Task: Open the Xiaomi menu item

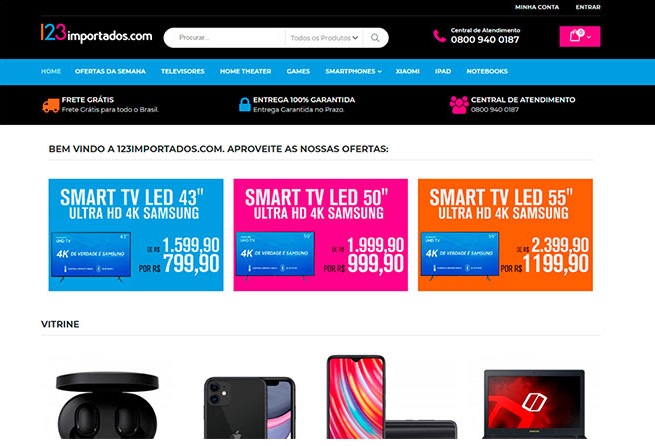Action: pos(407,71)
